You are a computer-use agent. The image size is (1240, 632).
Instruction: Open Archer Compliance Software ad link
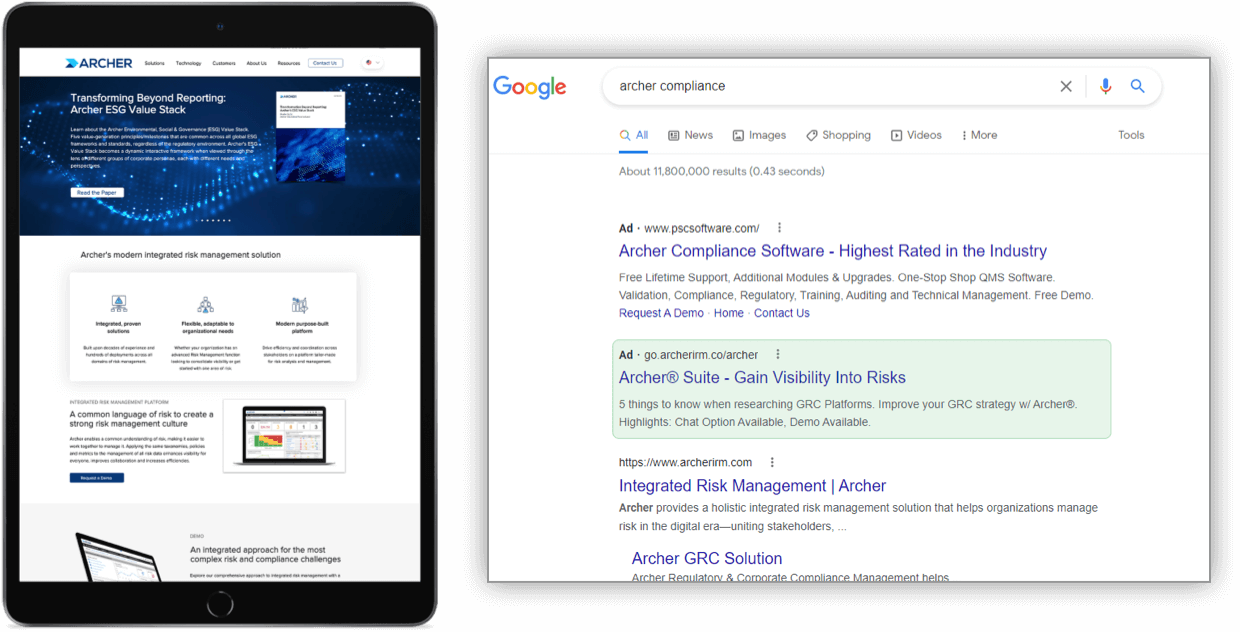(833, 251)
